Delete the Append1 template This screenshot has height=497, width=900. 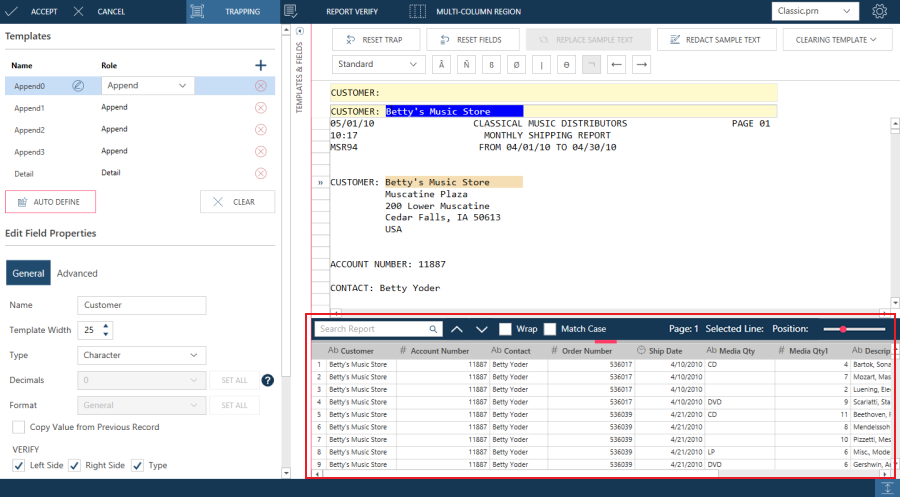point(261,108)
